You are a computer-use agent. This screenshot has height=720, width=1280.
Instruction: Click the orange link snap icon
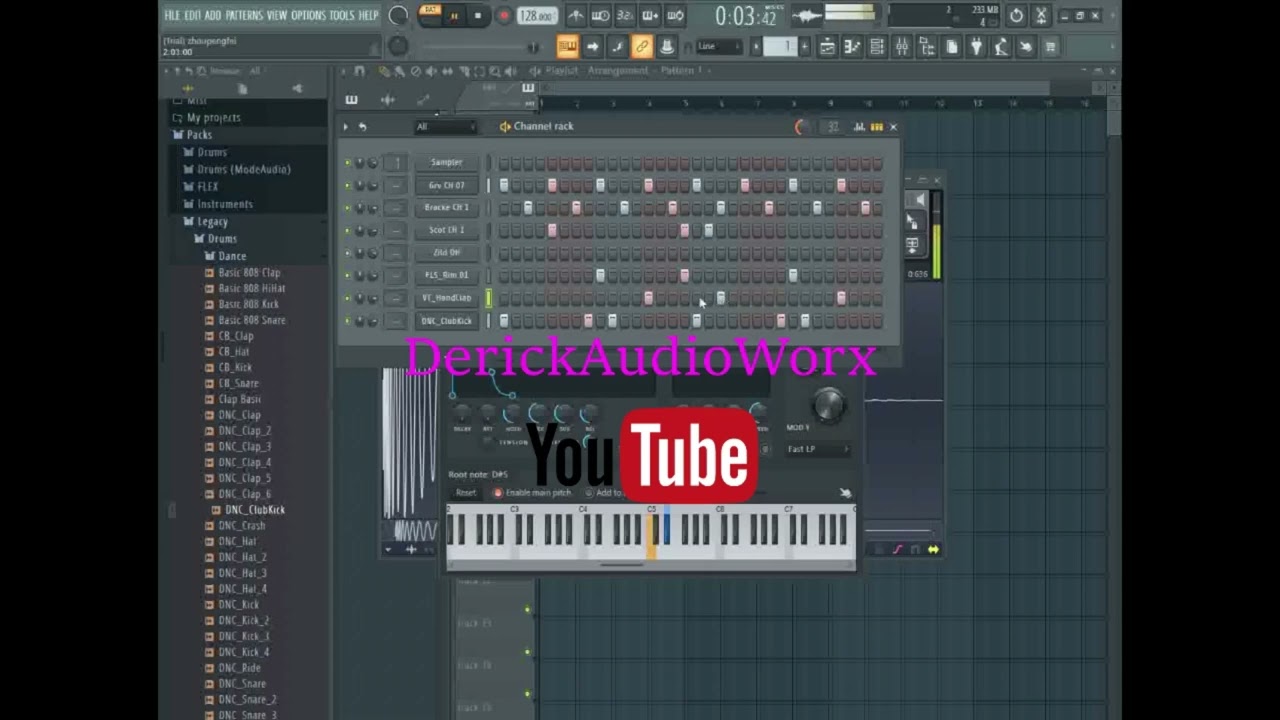point(642,46)
